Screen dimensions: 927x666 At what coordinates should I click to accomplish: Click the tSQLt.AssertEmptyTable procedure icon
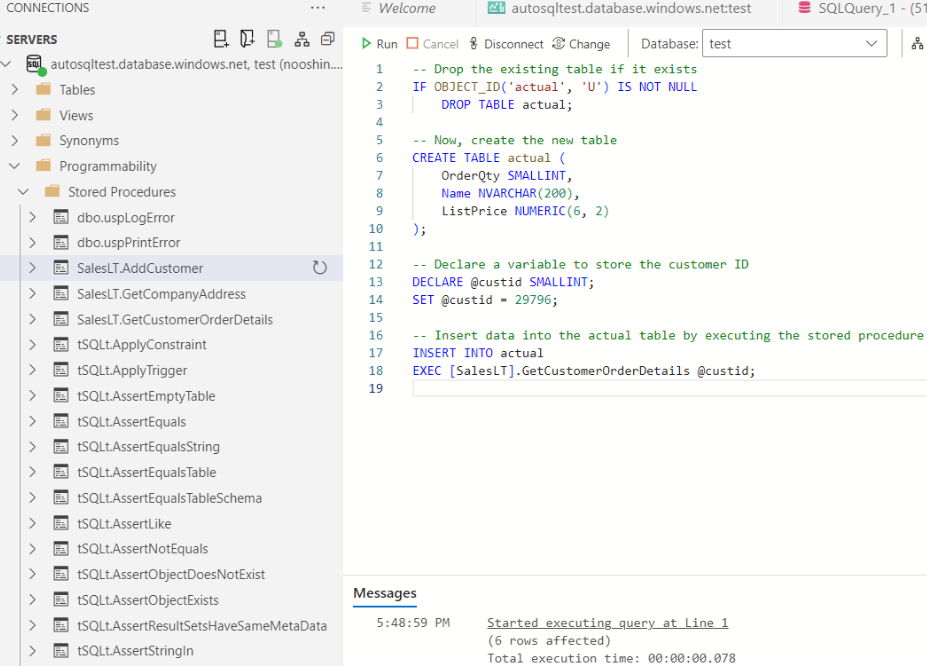tap(61, 396)
